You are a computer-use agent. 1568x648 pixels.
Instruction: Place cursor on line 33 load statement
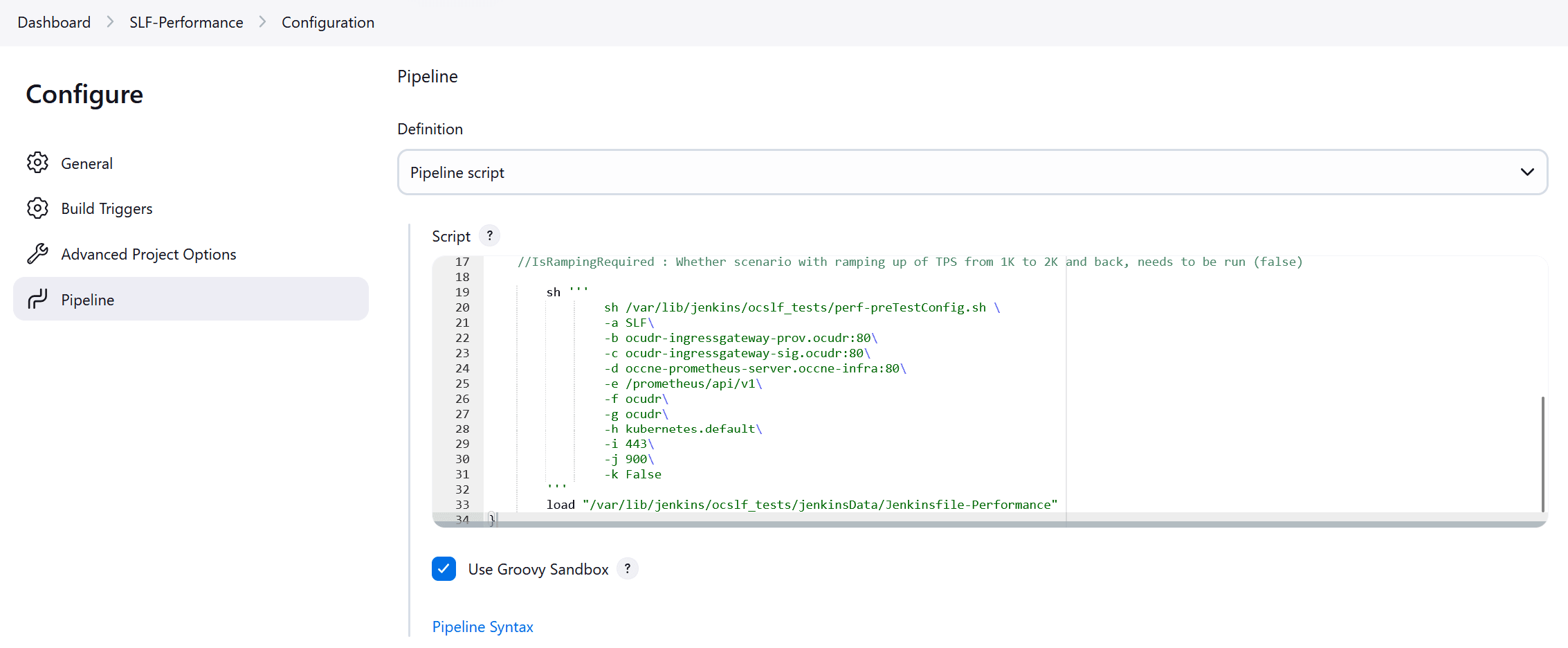(x=796, y=504)
